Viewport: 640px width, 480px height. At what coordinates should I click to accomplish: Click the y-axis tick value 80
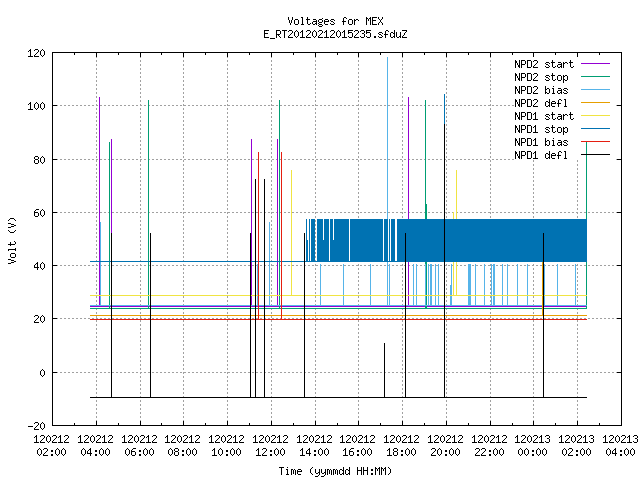click(39, 160)
